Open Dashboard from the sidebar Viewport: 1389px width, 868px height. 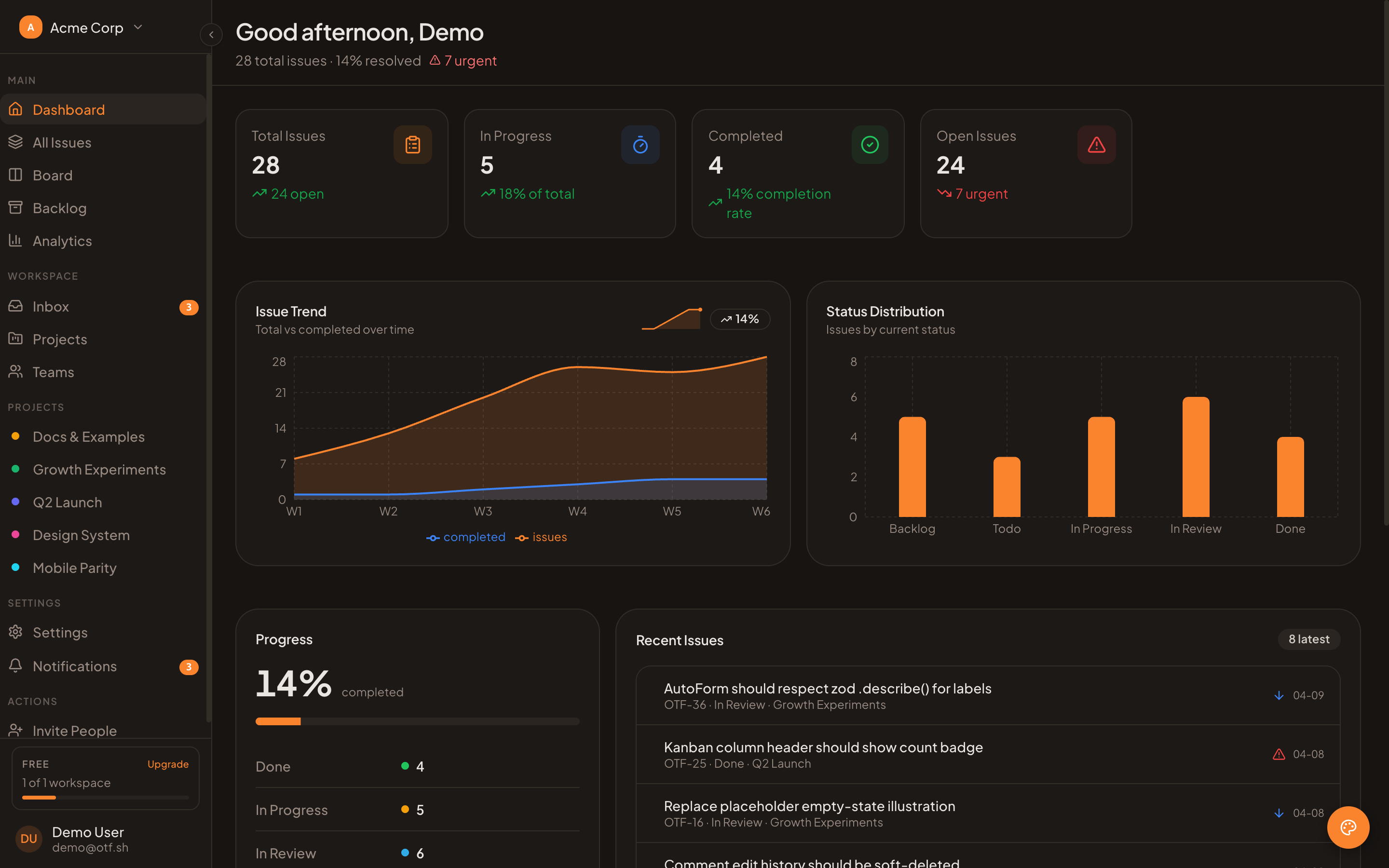pos(103,109)
